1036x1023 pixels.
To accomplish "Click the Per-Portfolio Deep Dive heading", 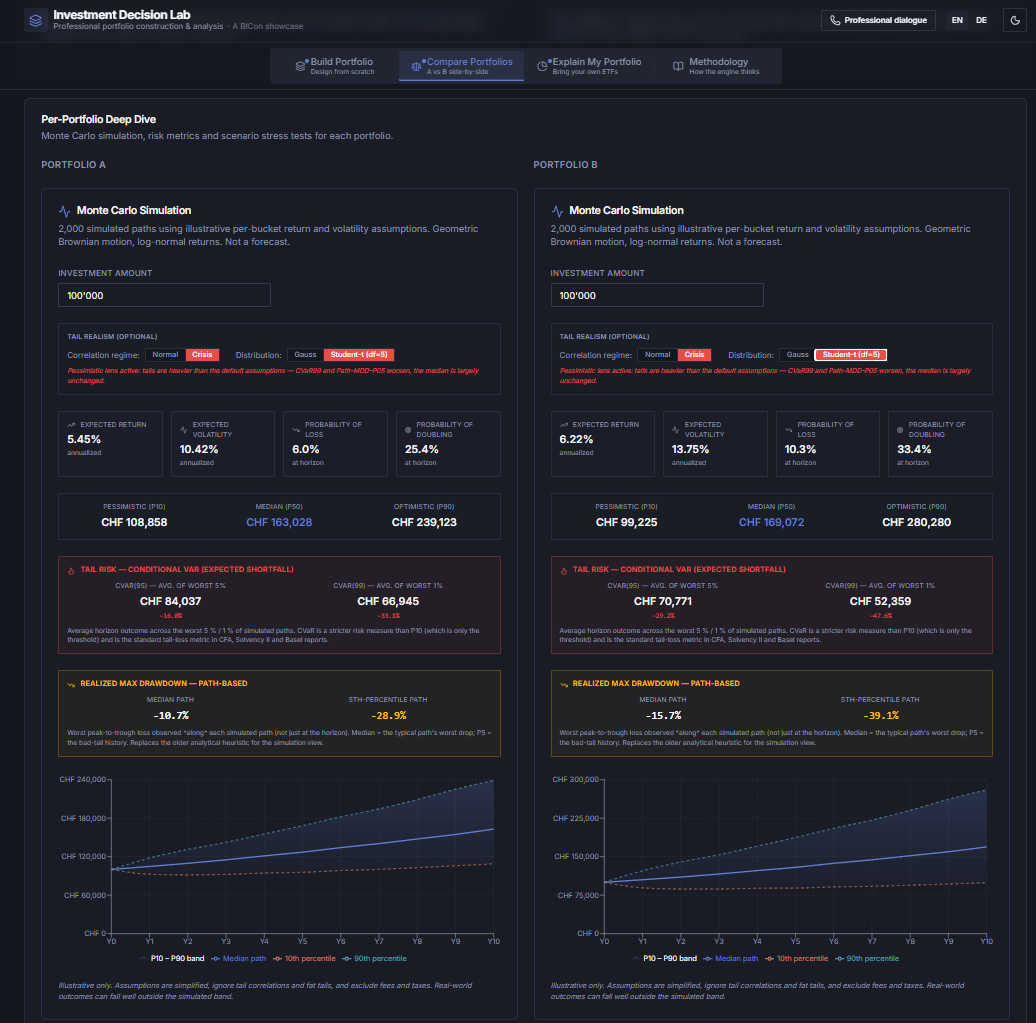I will (98, 120).
